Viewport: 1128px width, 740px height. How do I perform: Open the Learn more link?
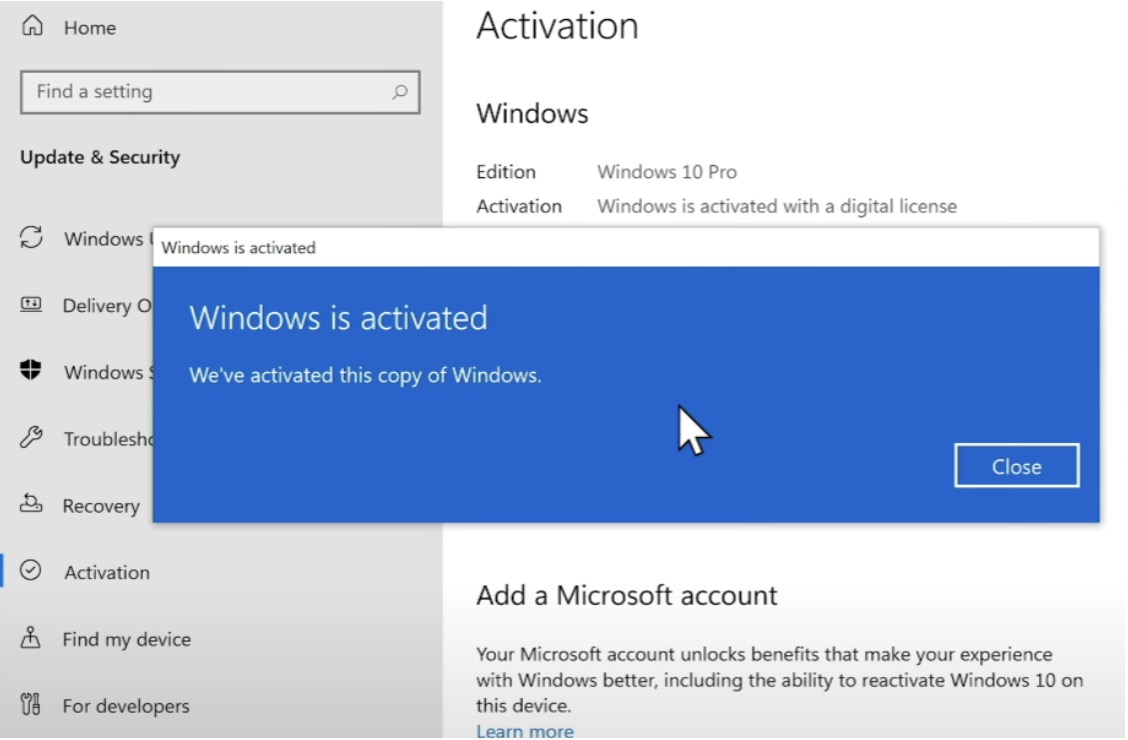pyautogui.click(x=524, y=731)
